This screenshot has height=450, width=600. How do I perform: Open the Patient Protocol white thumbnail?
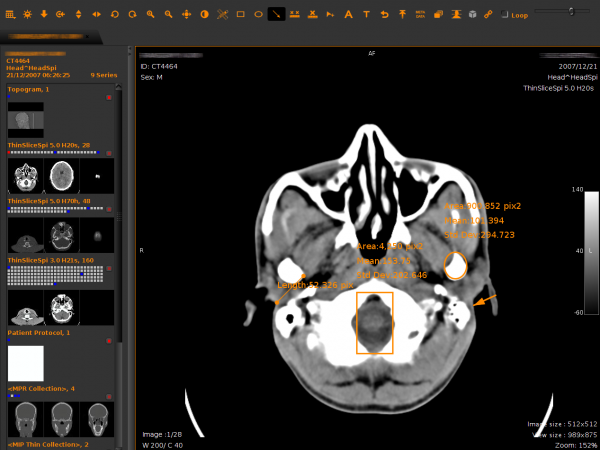pos(26,362)
